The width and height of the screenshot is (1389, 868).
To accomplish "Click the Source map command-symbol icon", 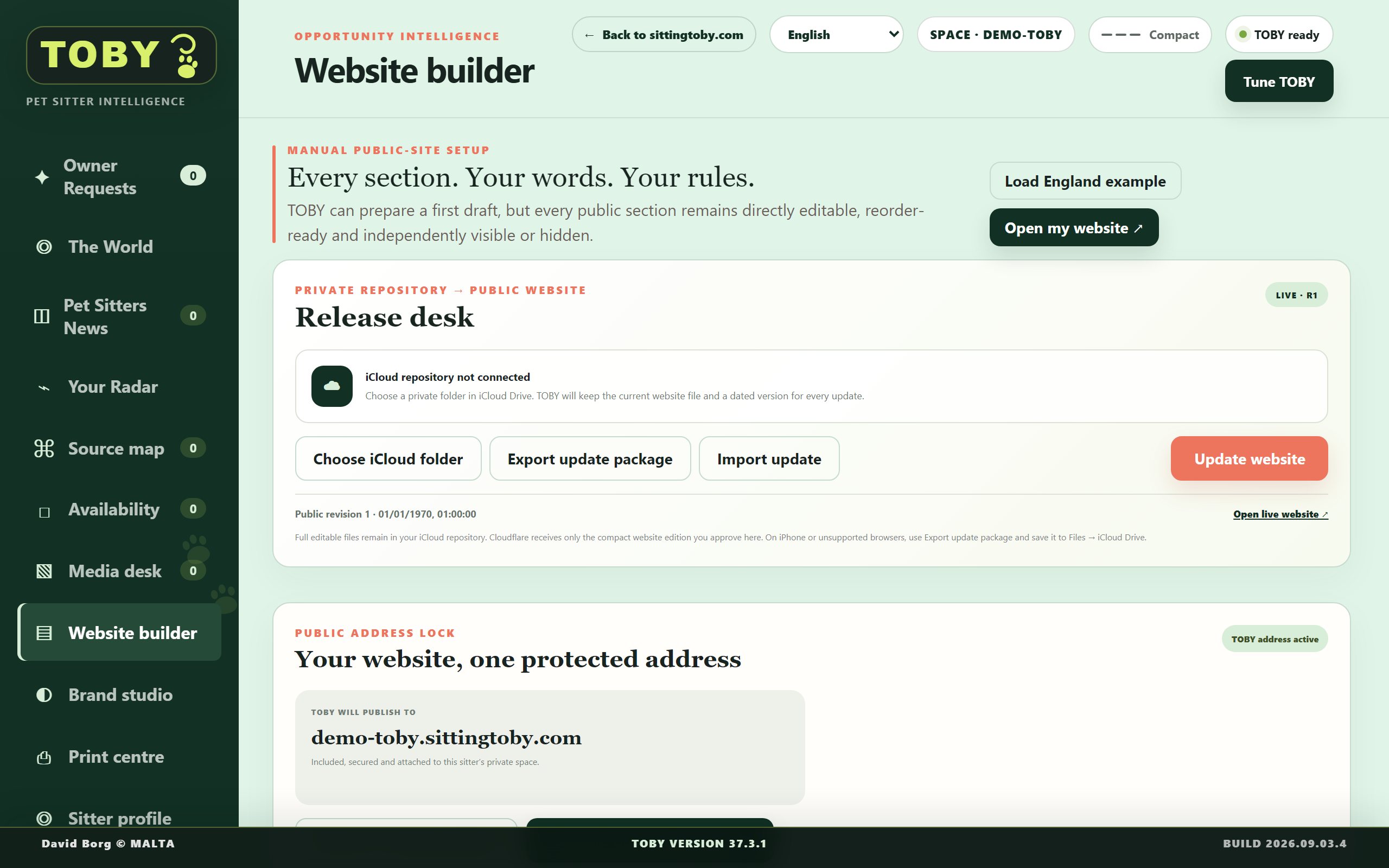I will pyautogui.click(x=43, y=448).
